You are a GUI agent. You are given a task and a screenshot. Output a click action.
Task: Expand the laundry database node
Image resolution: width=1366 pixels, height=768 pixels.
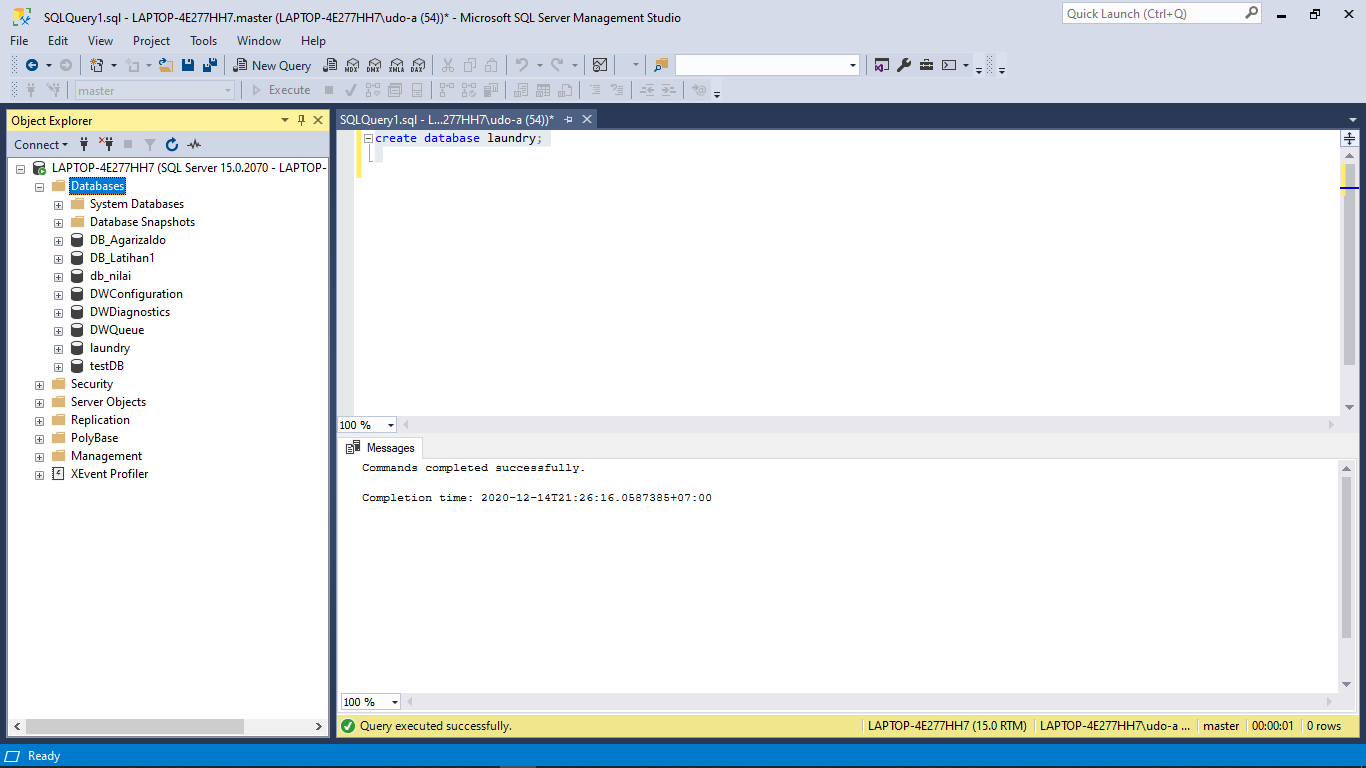click(x=58, y=348)
